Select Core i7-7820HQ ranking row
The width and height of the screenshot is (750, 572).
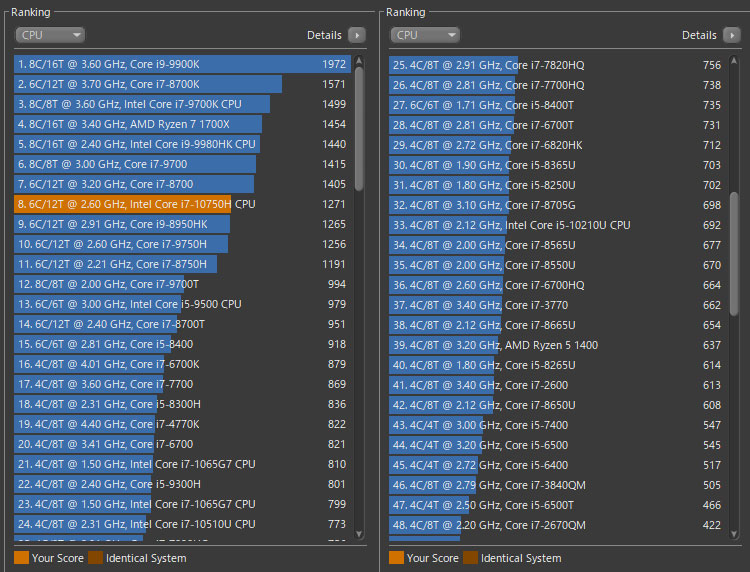(558, 65)
